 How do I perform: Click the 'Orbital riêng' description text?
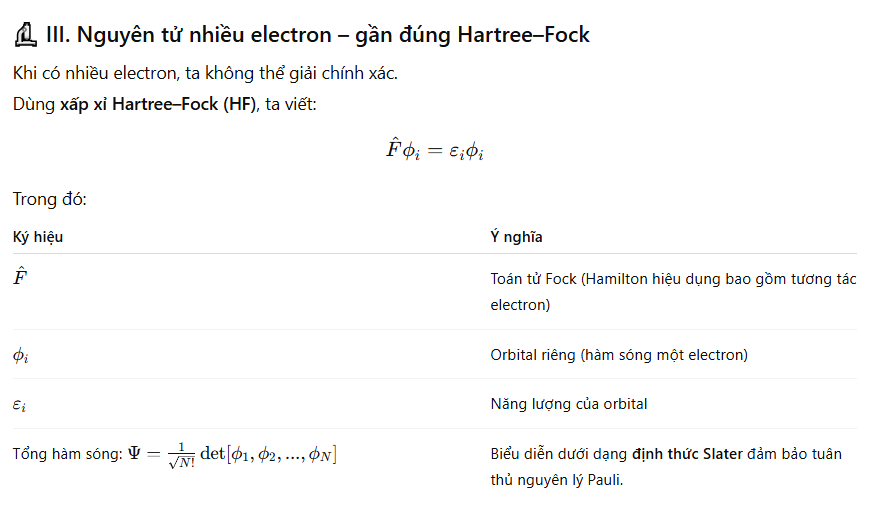[x=619, y=355]
